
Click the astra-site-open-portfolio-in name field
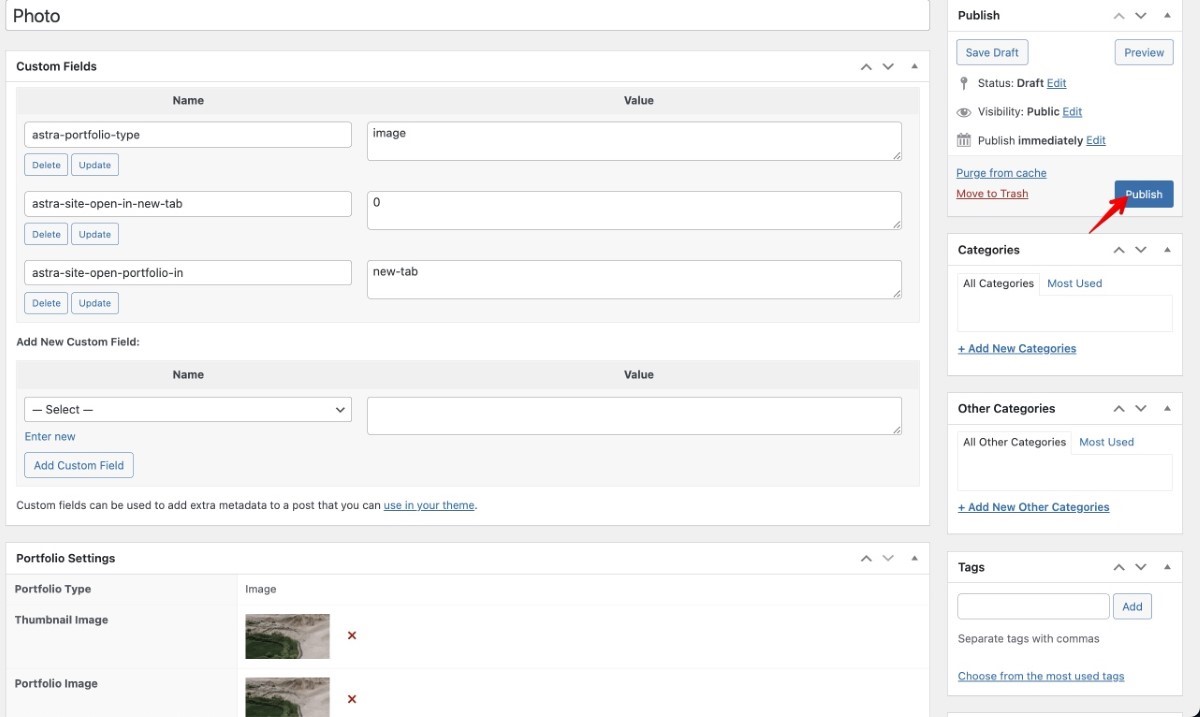188,272
